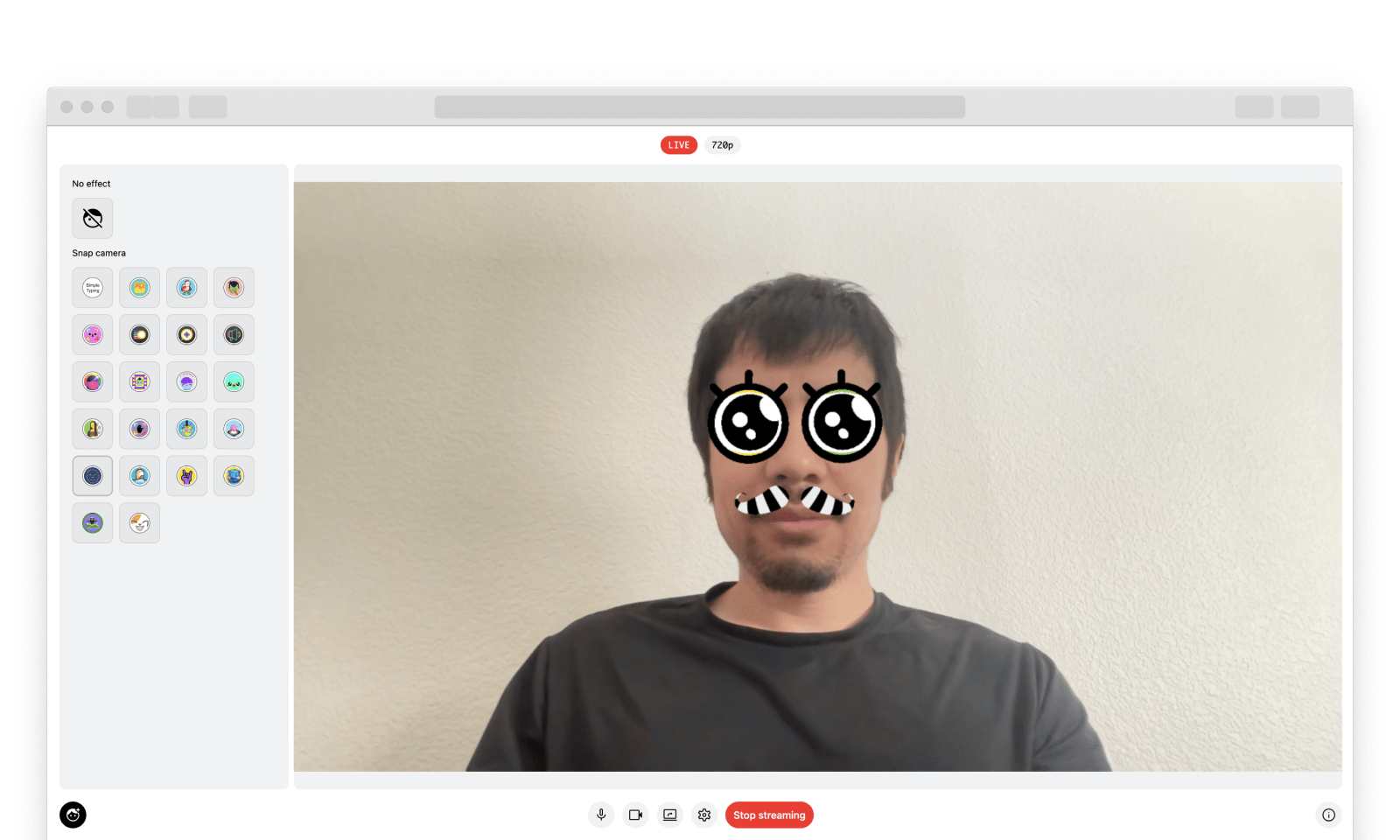Select the Simple Typing effect
The image size is (1400, 840).
coord(92,287)
